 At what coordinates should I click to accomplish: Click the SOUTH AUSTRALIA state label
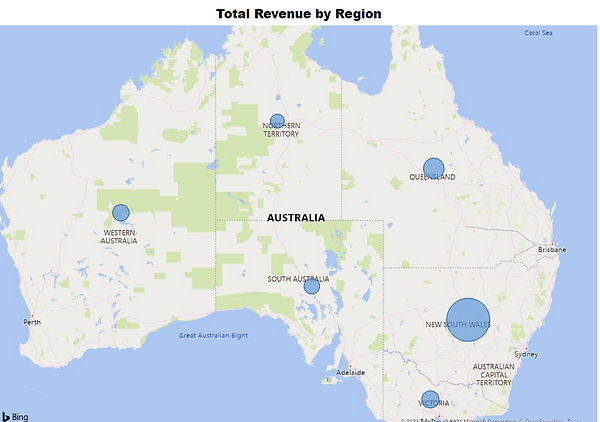(x=298, y=279)
